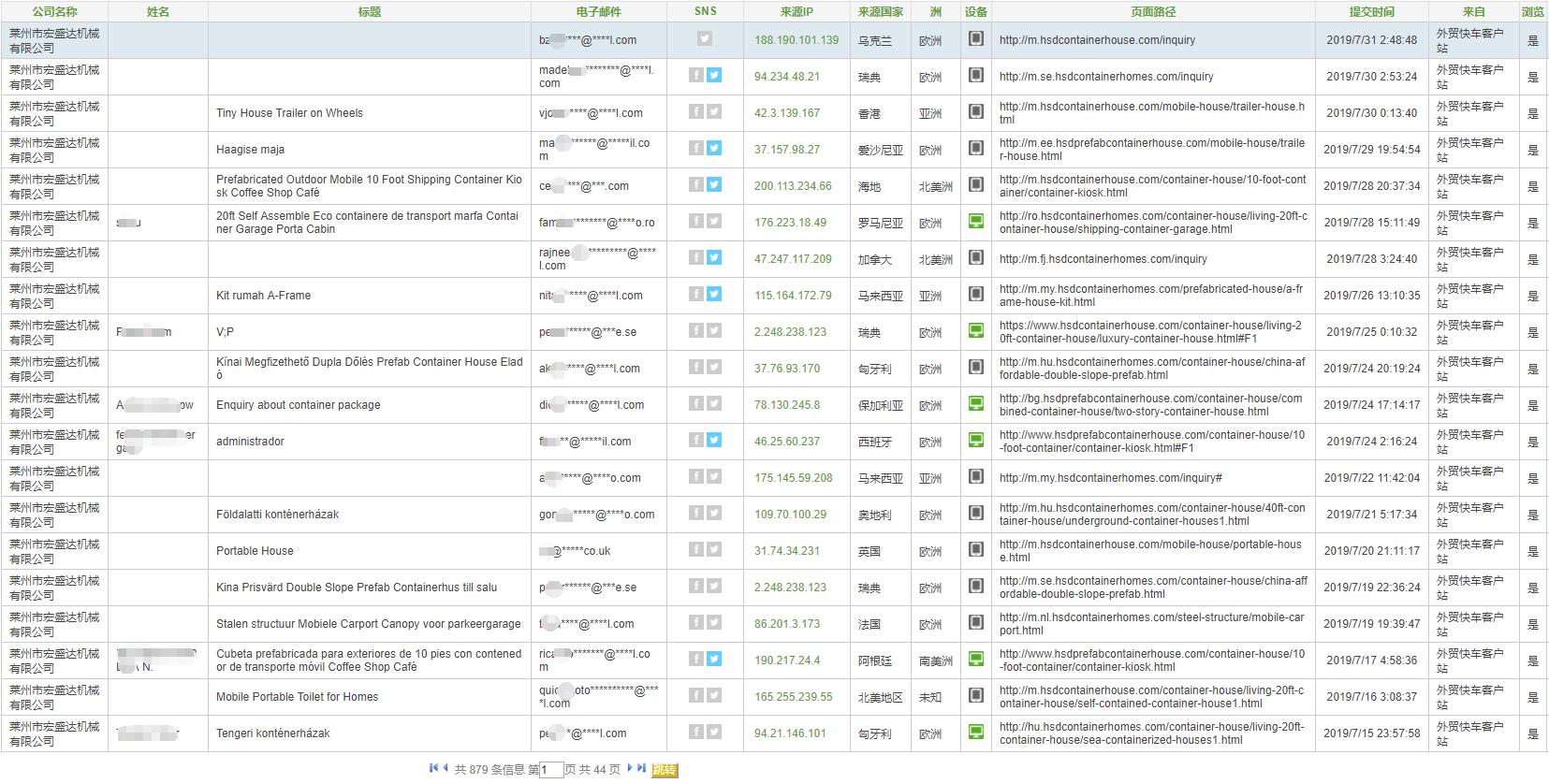Click the 提交时间 column header
This screenshot has width=1549, height=784.
click(x=1371, y=12)
